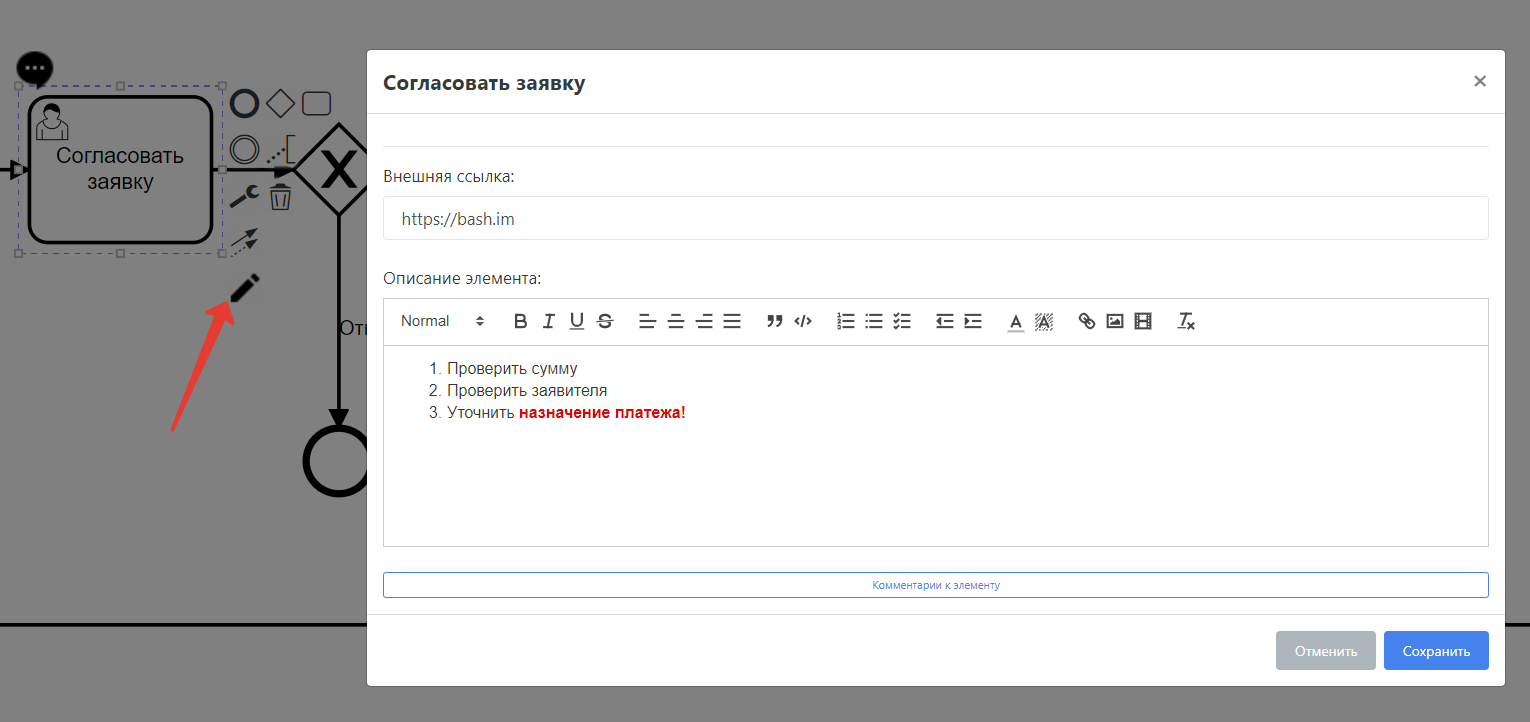The height and width of the screenshot is (722, 1530).
Task: Close the Согласовать заявку dialog
Action: pos(1480,82)
